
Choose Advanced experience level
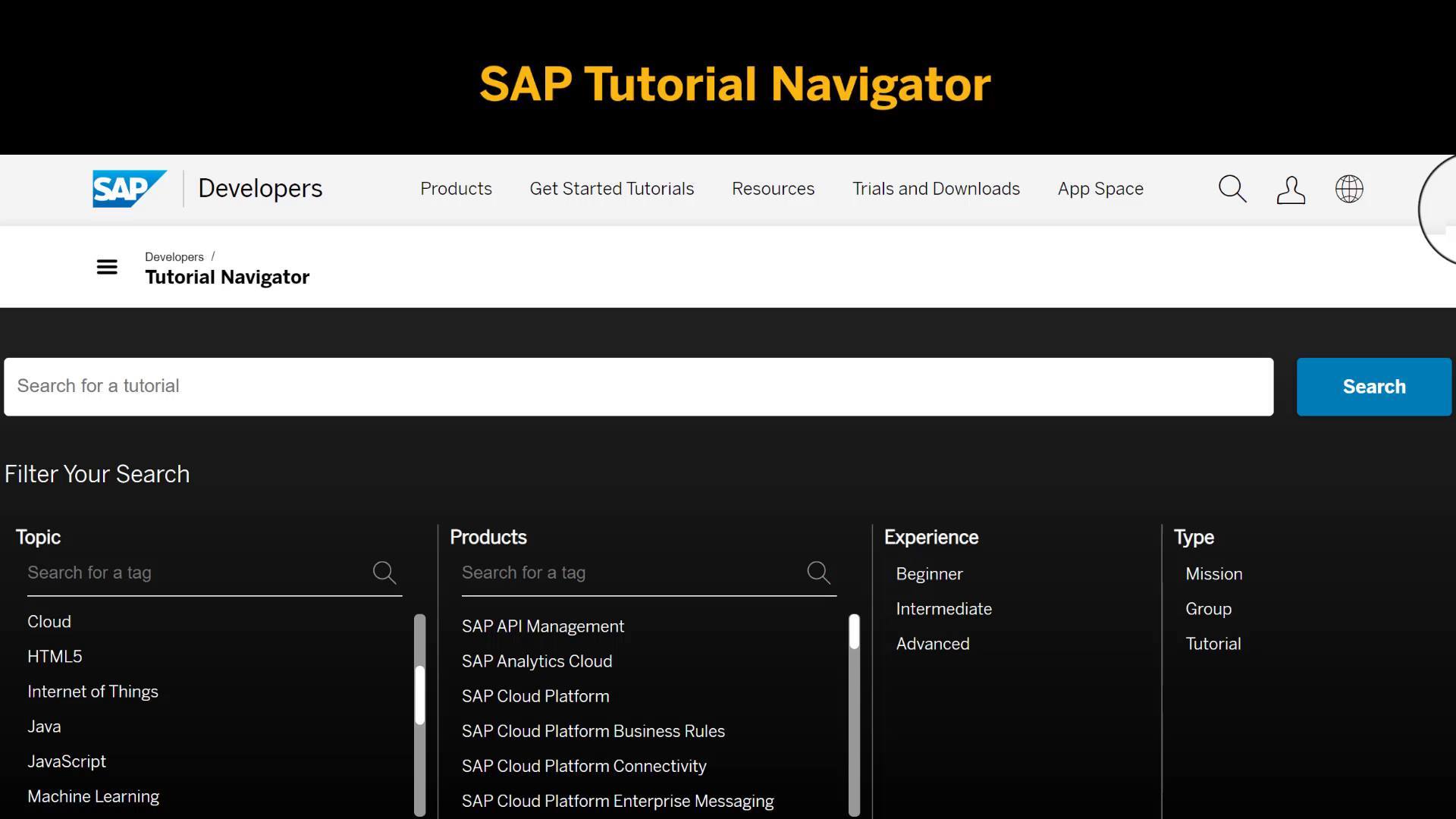point(933,644)
